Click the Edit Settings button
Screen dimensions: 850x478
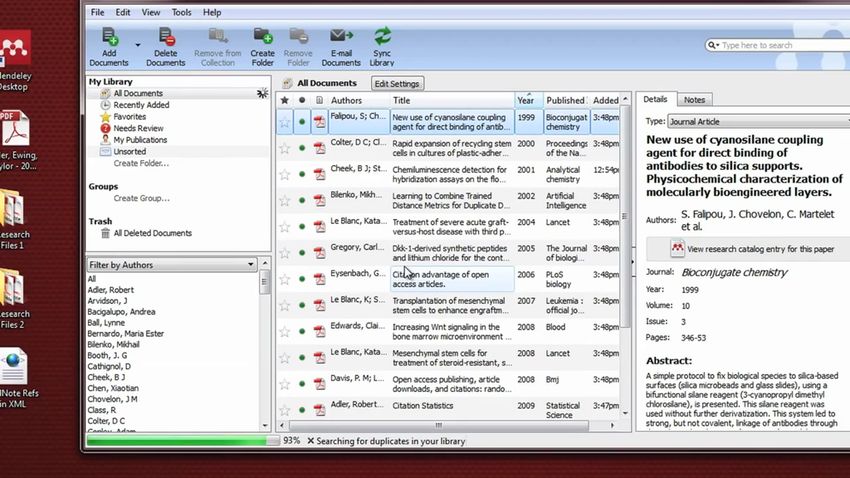(397, 83)
